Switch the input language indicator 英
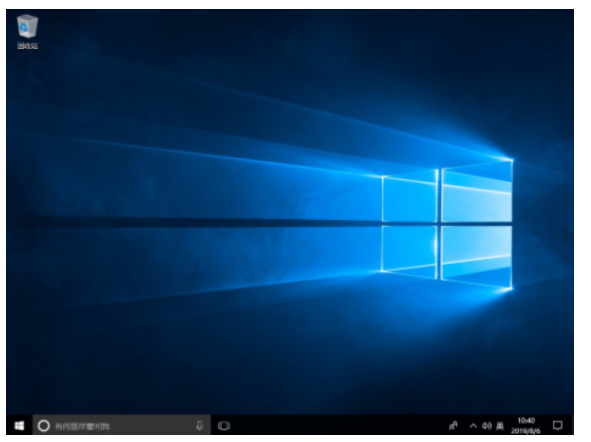 [500, 426]
